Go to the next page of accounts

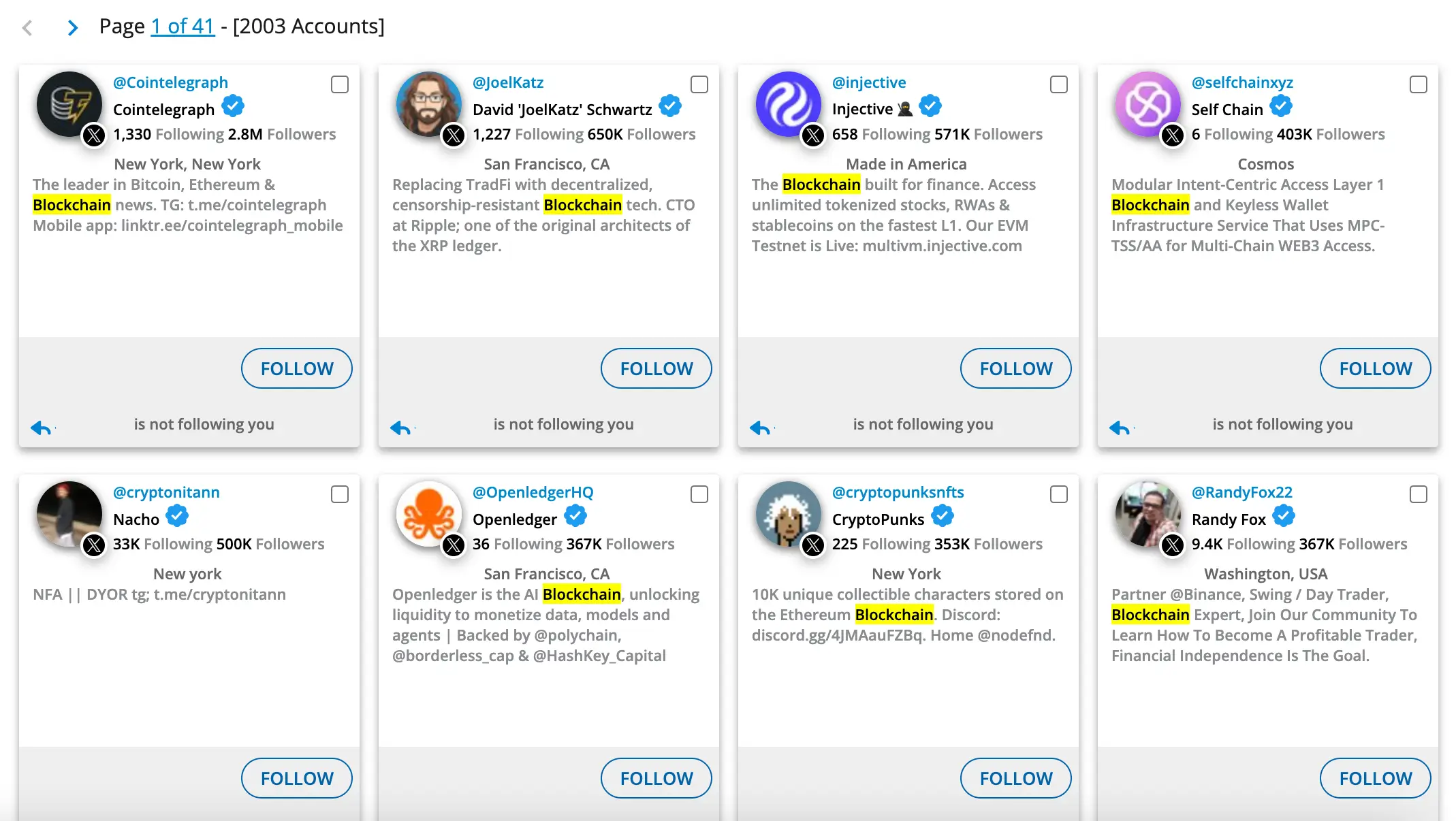point(72,27)
